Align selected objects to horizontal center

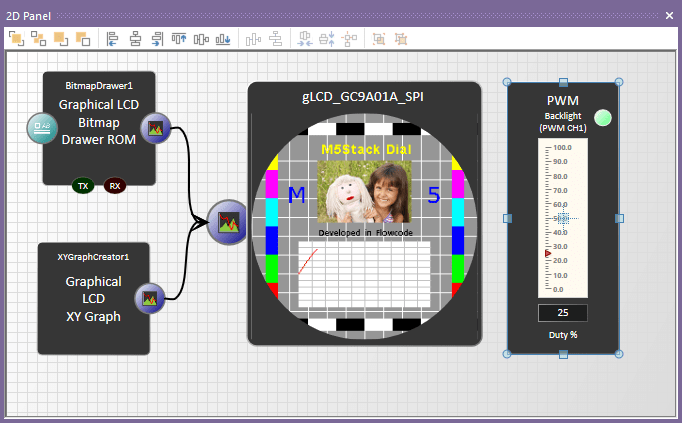pos(135,39)
